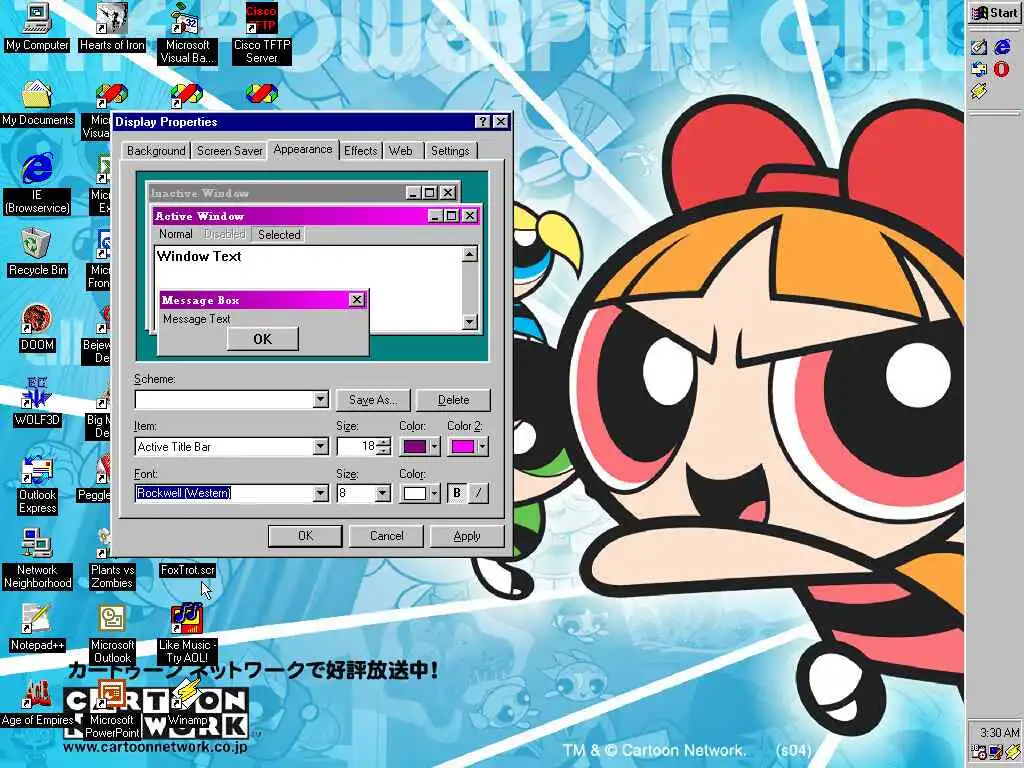Click the preview Message Box OK button
Viewport: 1024px width, 768px height.
click(x=263, y=339)
